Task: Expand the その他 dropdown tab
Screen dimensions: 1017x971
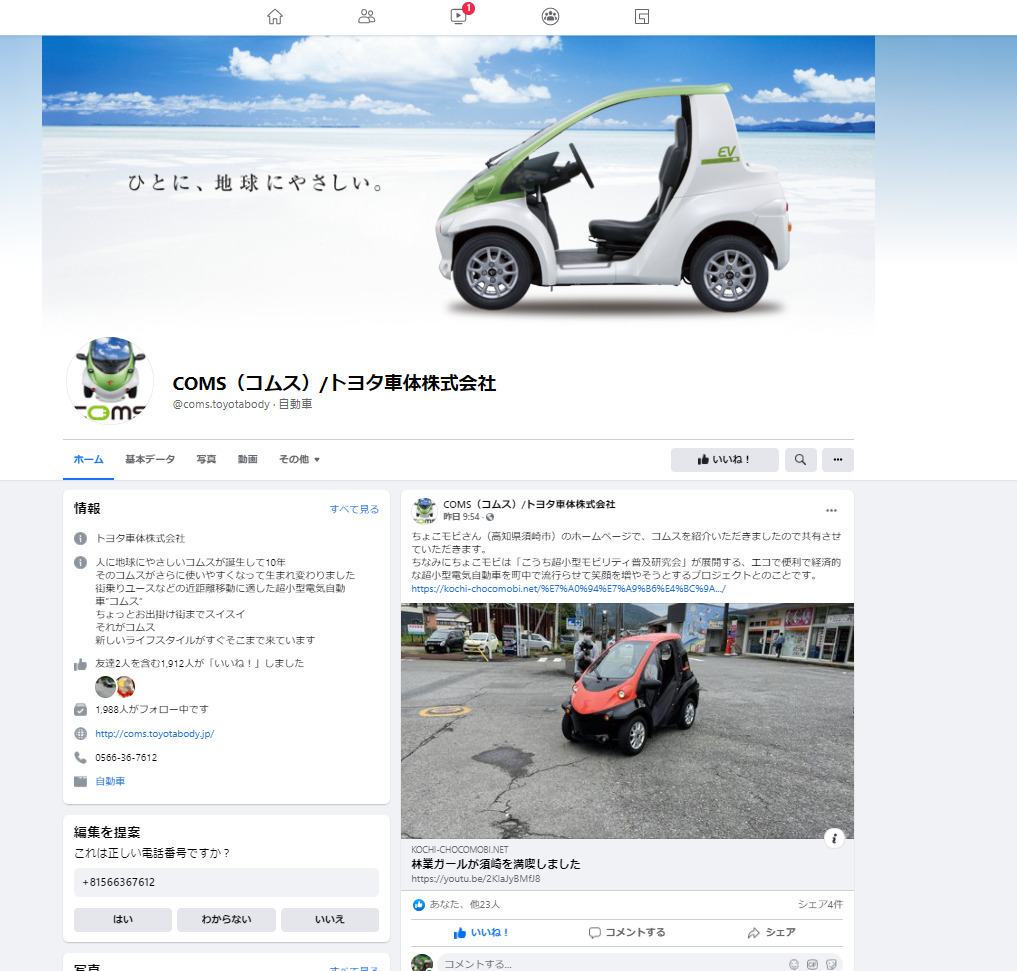Action: pyautogui.click(x=299, y=460)
